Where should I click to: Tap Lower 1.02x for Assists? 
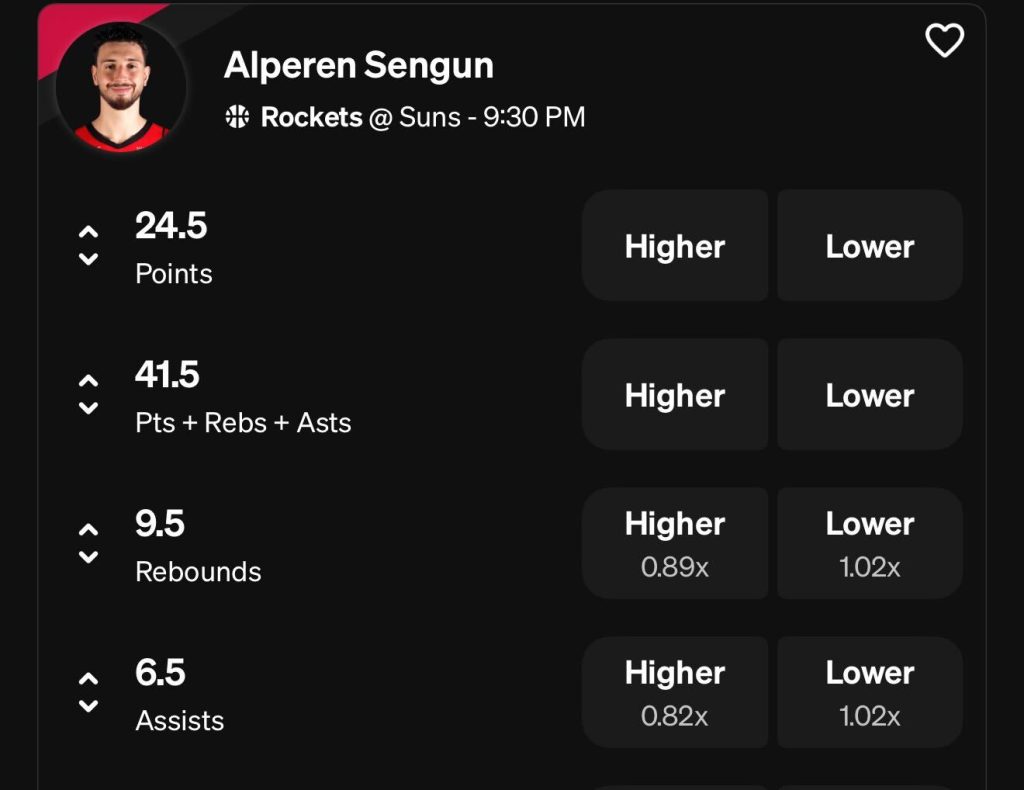(x=869, y=692)
